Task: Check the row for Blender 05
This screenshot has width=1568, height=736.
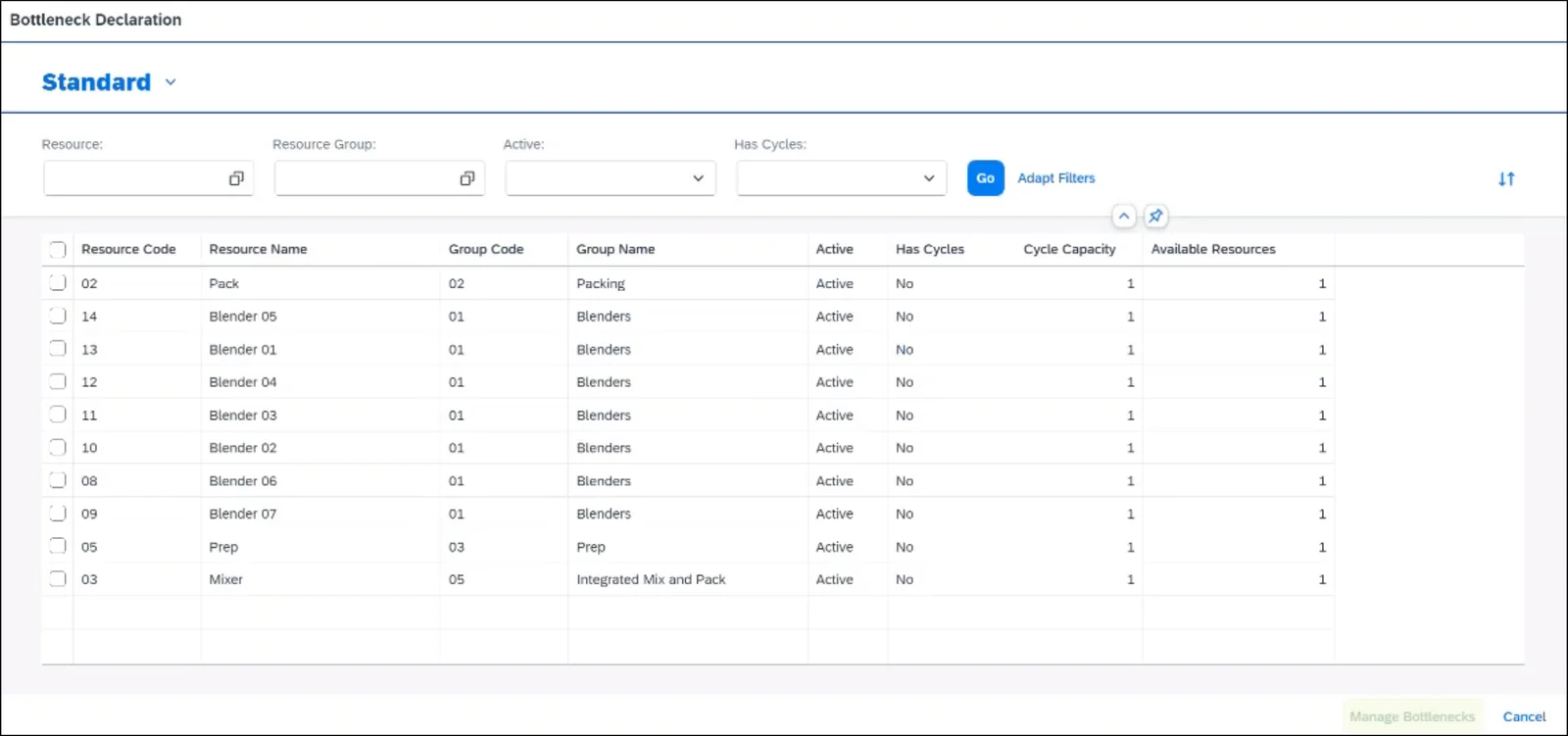Action: pyautogui.click(x=58, y=316)
